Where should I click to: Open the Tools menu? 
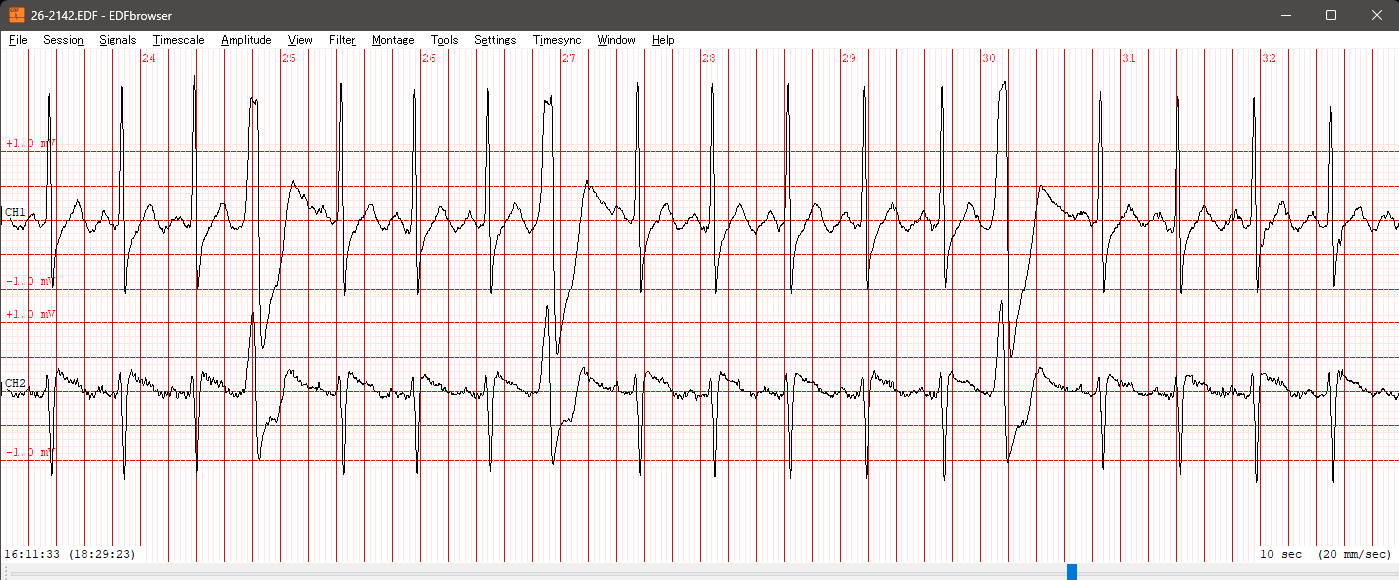[444, 40]
